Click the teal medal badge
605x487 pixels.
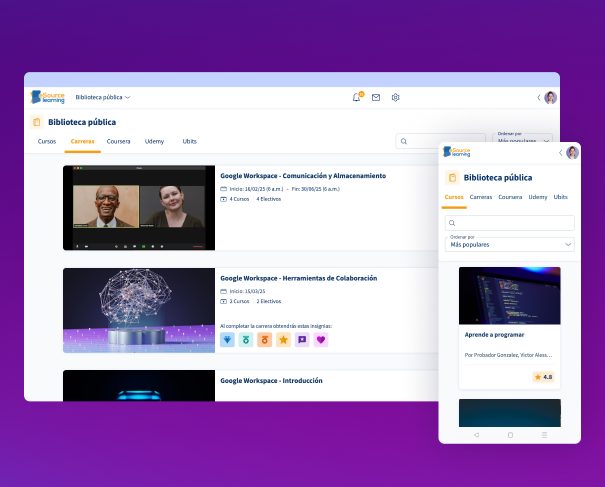click(246, 340)
